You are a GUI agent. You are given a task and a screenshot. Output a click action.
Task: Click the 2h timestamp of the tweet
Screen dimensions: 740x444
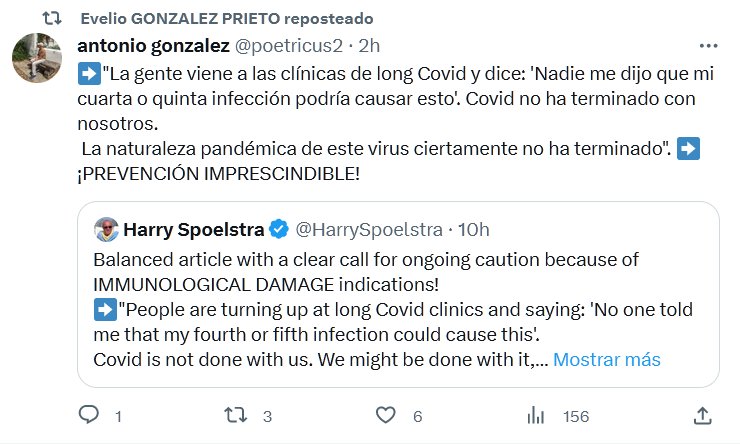[369, 46]
